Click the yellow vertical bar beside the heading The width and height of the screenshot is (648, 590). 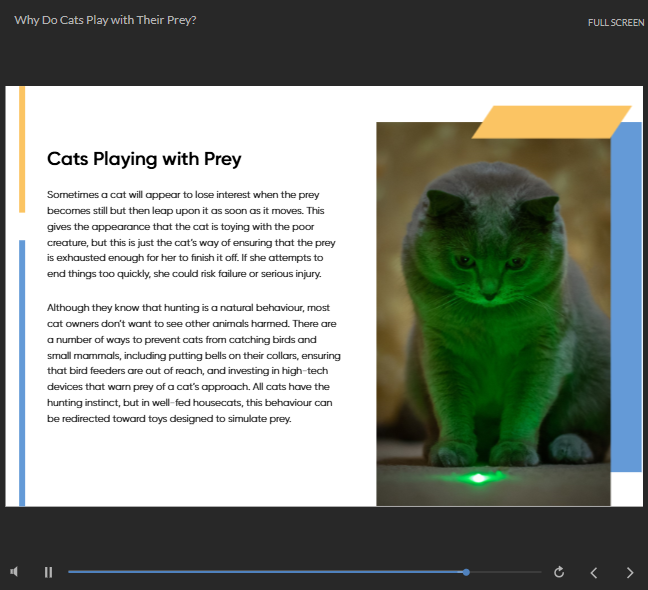coord(22,150)
